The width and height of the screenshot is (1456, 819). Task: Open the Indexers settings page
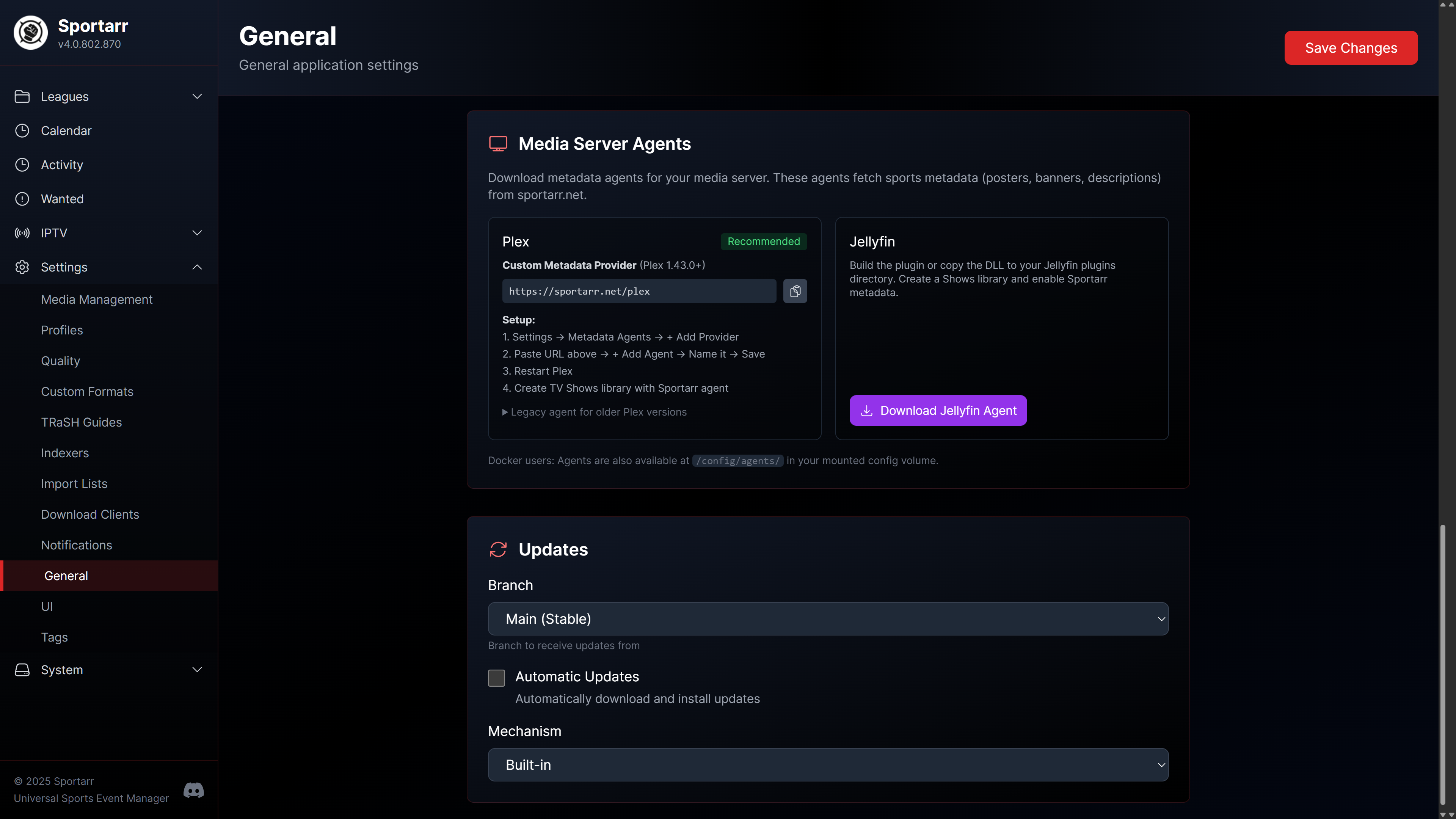[65, 453]
